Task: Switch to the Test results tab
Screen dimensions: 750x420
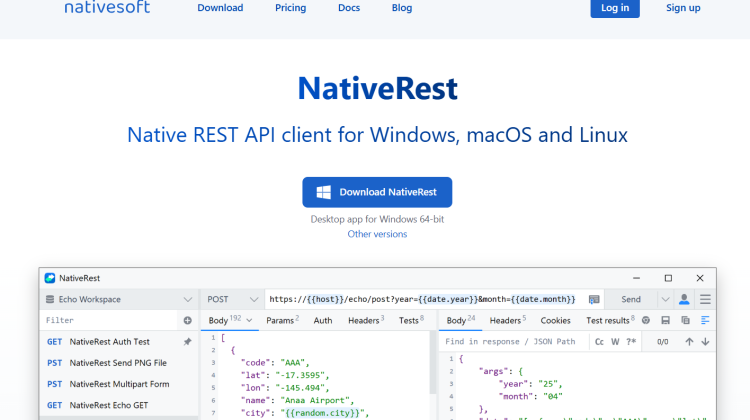Action: point(610,320)
